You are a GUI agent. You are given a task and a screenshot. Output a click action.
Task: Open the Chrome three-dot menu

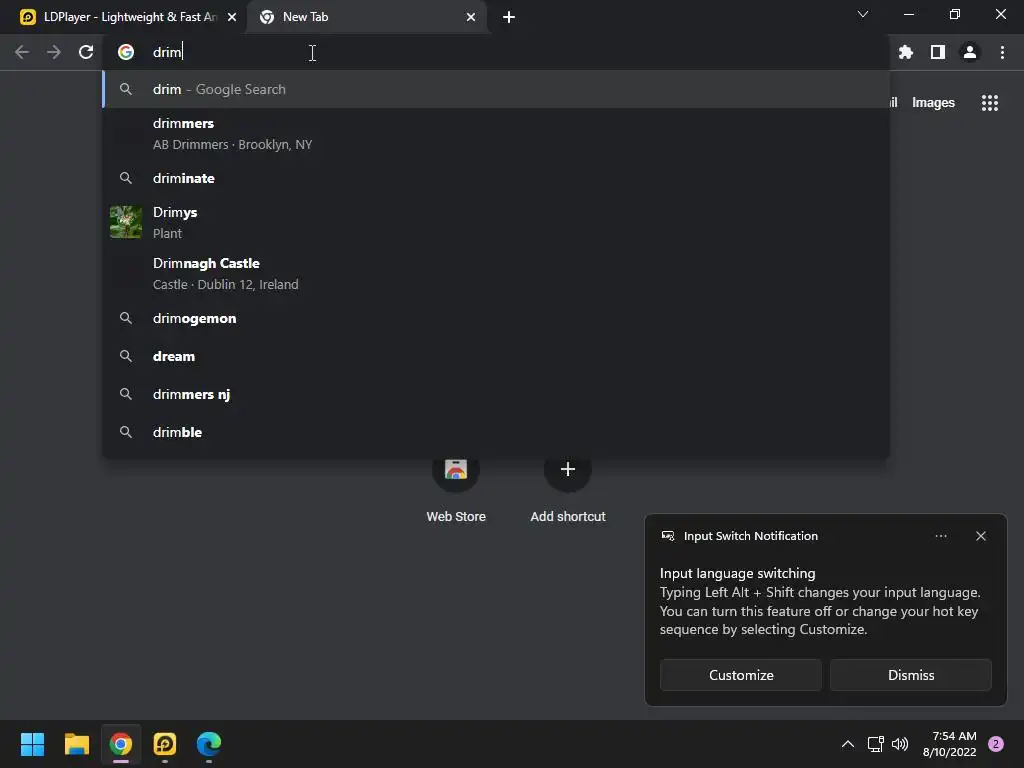pos(1002,52)
